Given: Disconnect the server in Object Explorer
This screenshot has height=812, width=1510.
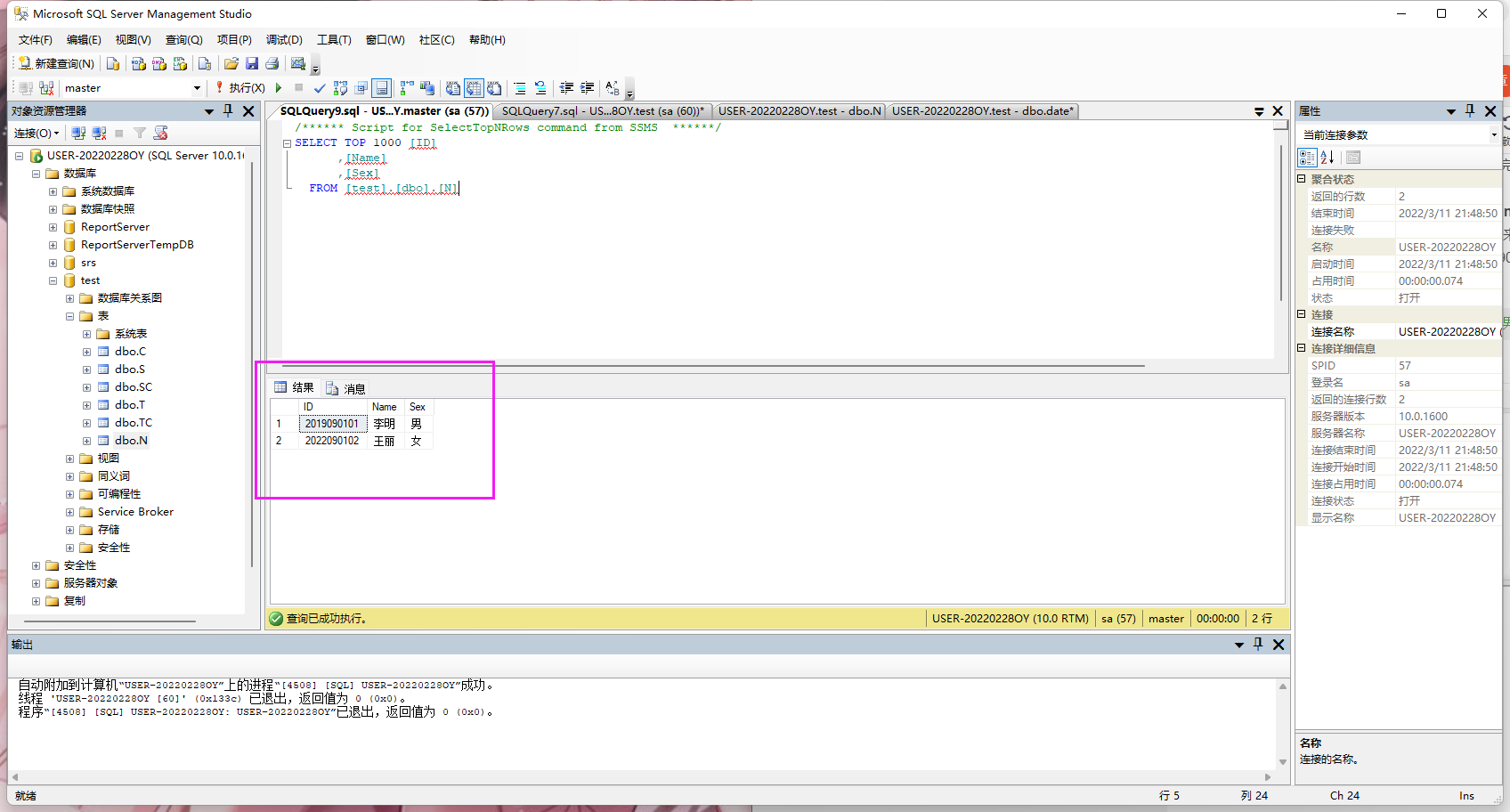Looking at the screenshot, I should 99,133.
